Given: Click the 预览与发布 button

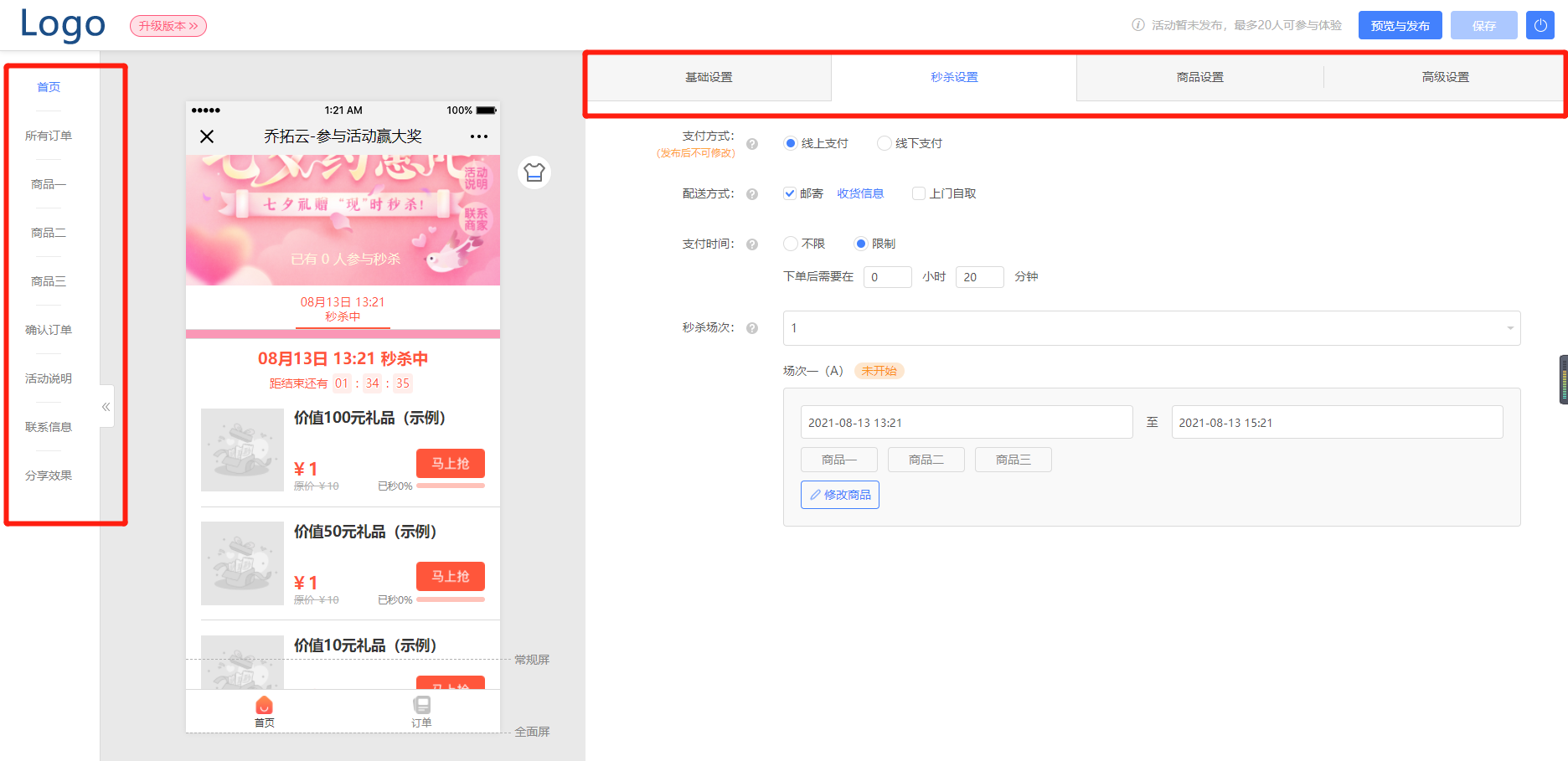Looking at the screenshot, I should [x=1399, y=24].
